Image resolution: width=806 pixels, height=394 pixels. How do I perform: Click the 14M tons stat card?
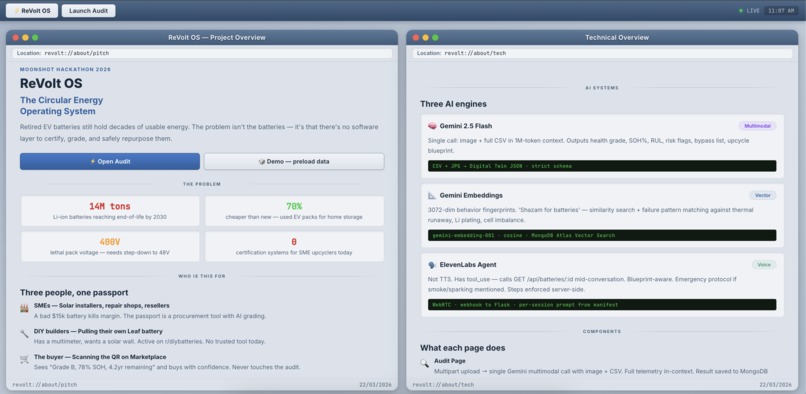[110, 211]
